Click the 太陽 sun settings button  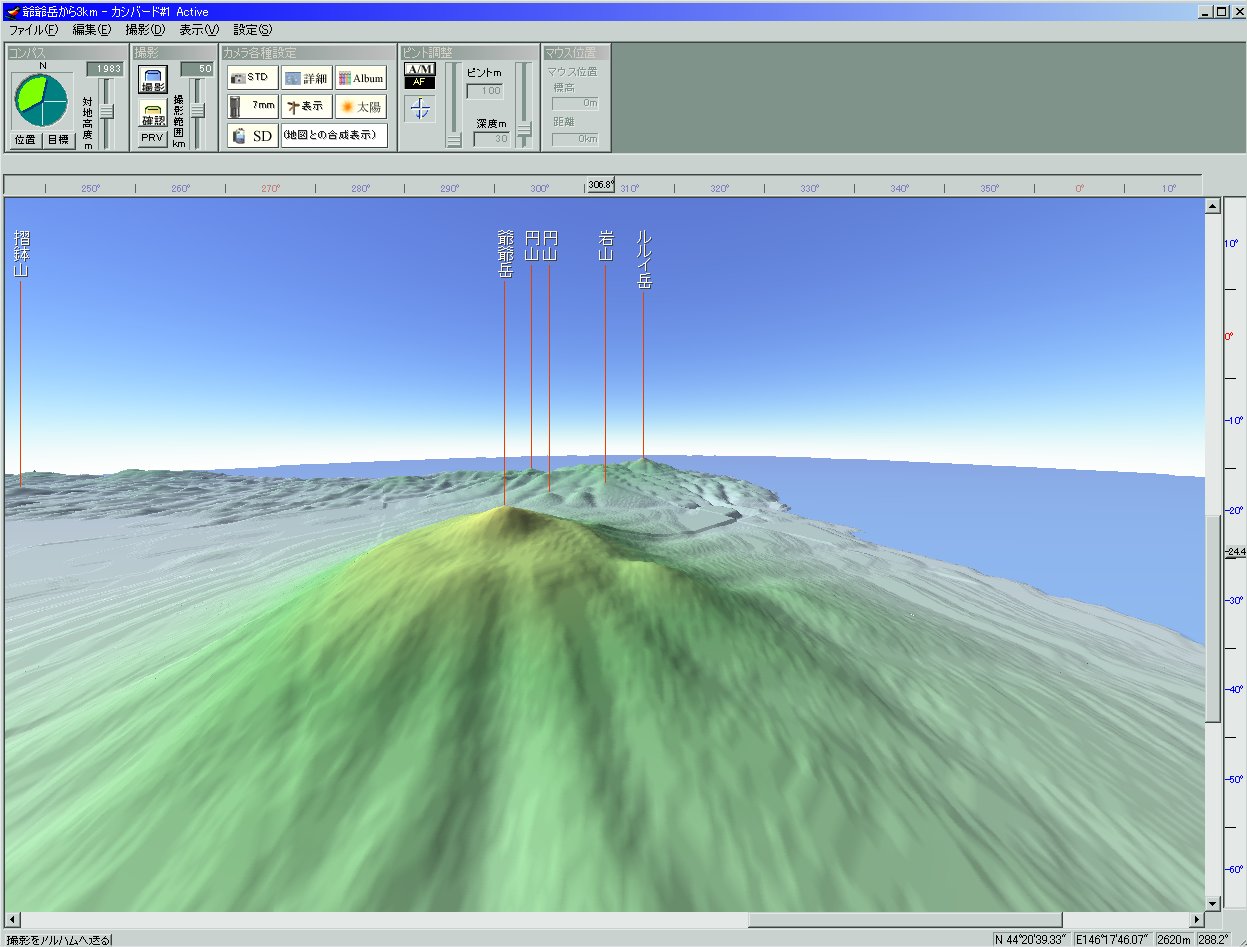click(x=361, y=106)
